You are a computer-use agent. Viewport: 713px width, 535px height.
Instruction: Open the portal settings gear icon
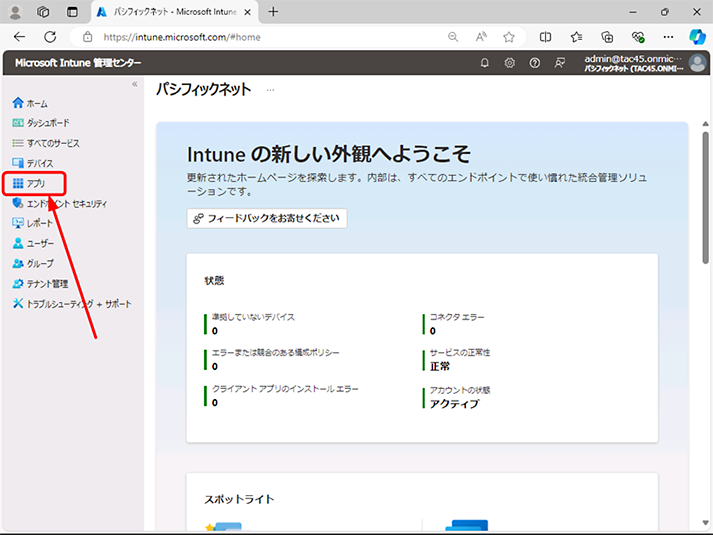click(x=510, y=63)
